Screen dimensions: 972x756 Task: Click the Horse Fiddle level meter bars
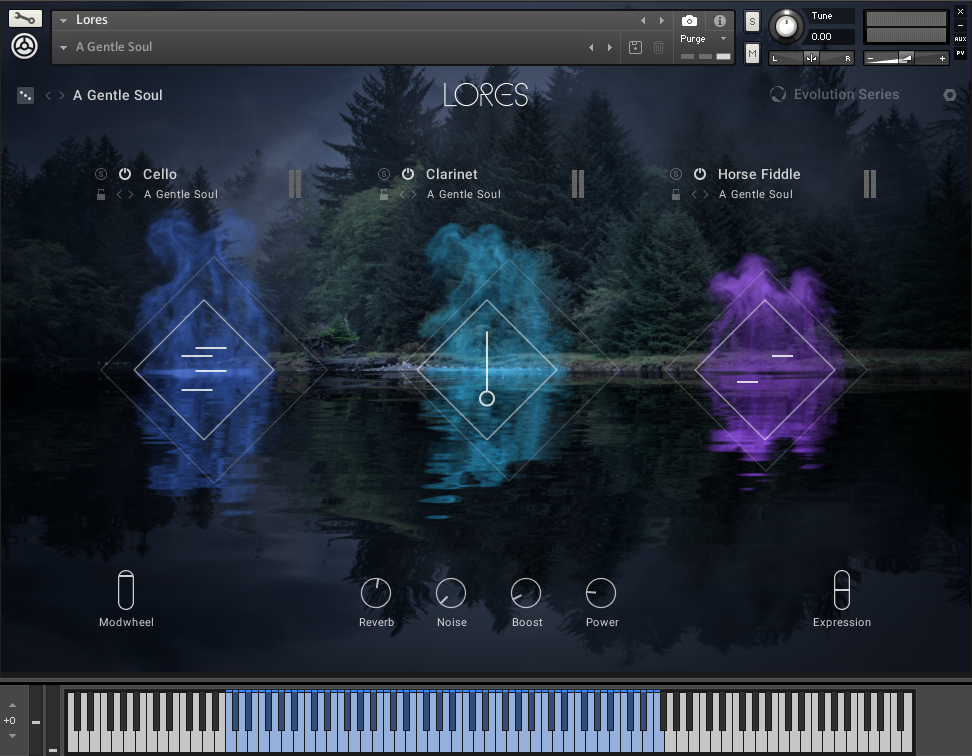870,183
